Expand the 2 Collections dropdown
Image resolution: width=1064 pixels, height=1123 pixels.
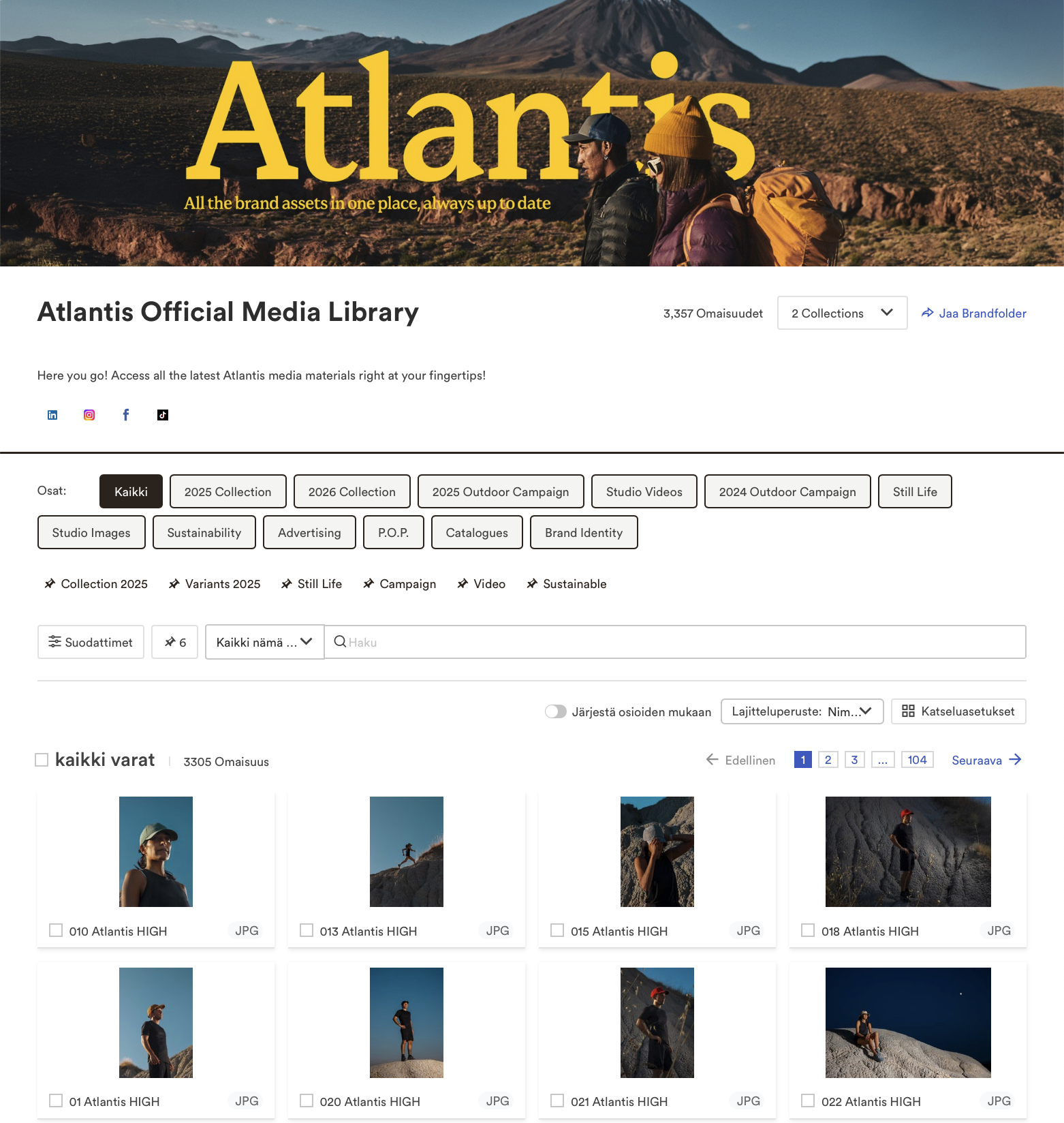pyautogui.click(x=843, y=313)
